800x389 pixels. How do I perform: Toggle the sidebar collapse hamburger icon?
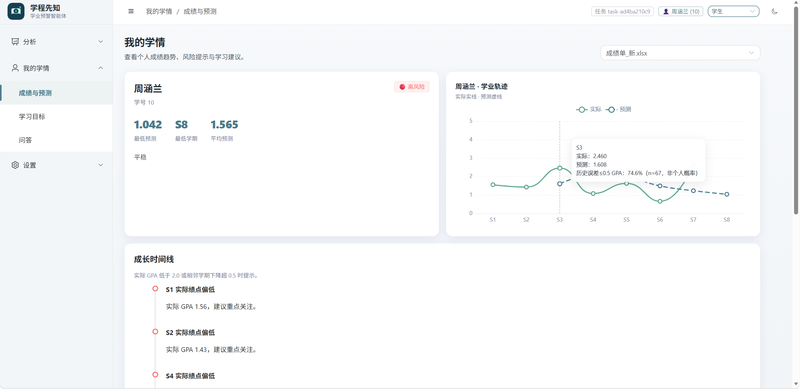(131, 11)
